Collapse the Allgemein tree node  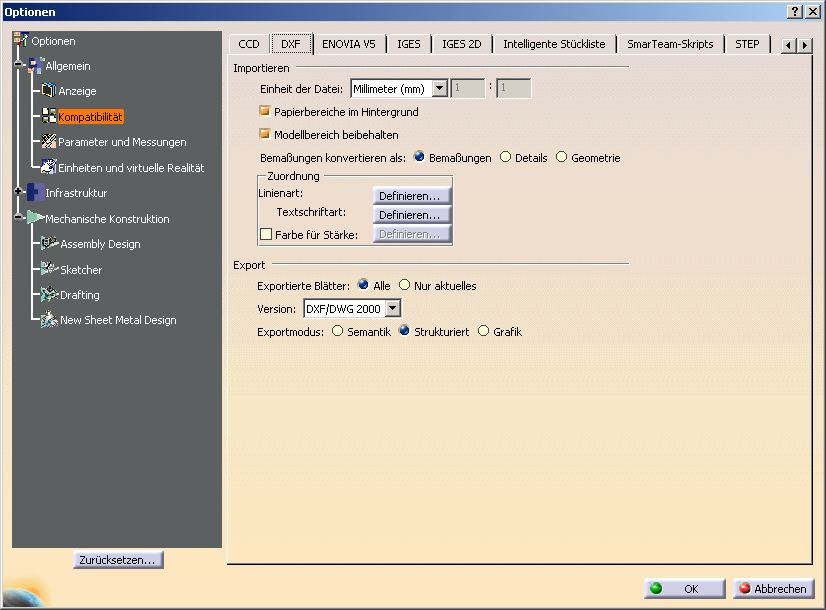click(18, 65)
